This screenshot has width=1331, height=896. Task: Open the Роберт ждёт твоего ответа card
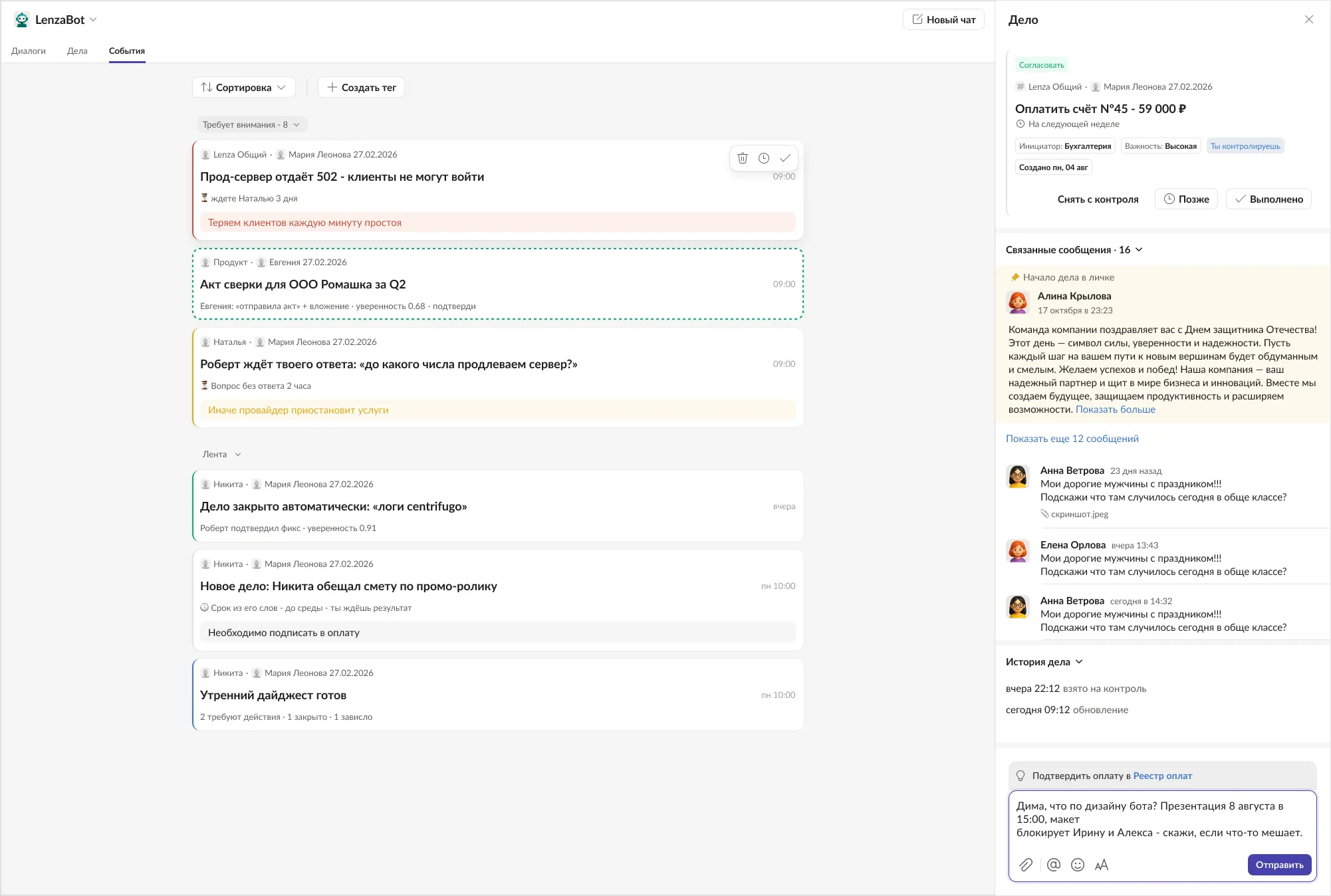click(x=498, y=378)
